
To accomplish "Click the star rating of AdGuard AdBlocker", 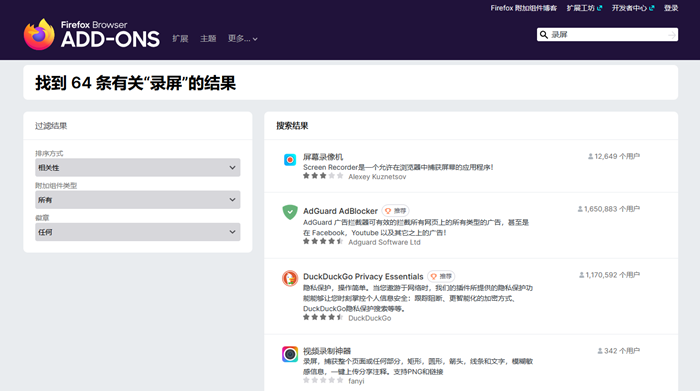I will pos(323,241).
